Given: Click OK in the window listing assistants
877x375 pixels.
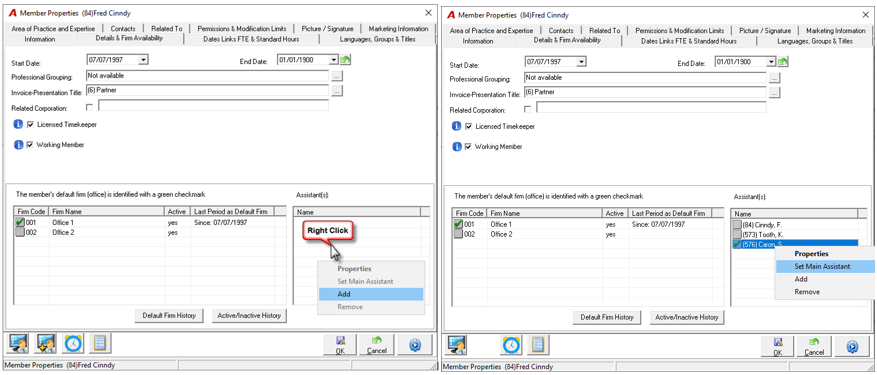Looking at the screenshot, I should (x=778, y=346).
